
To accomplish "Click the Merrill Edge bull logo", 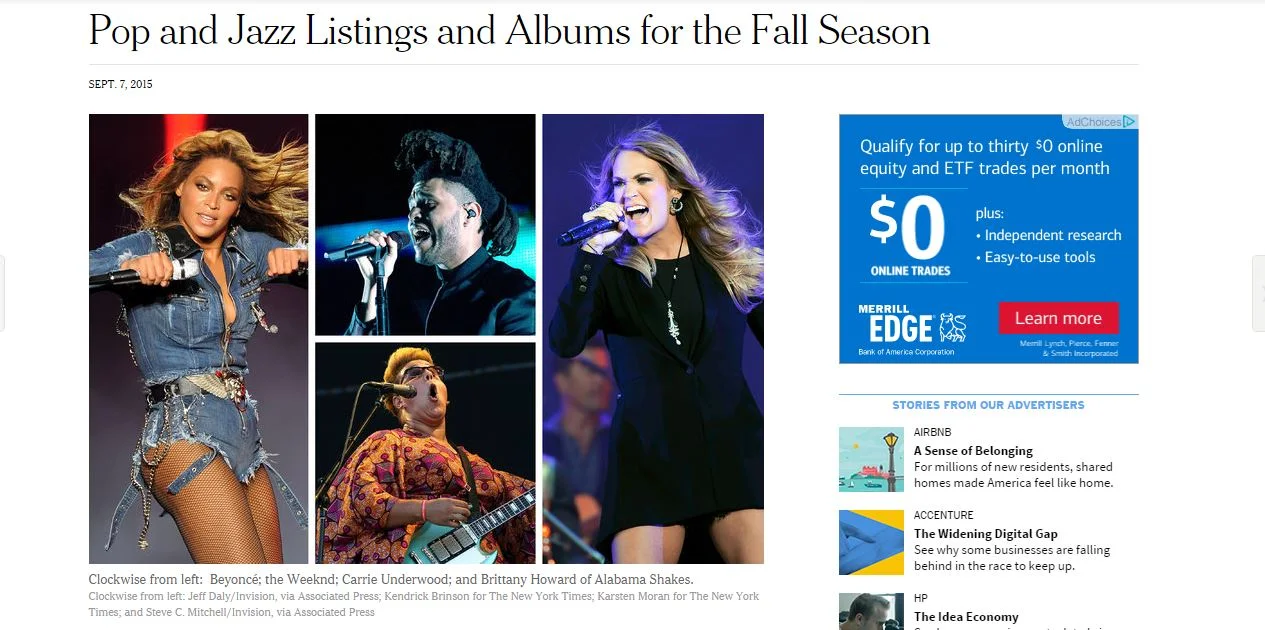I will pos(953,328).
